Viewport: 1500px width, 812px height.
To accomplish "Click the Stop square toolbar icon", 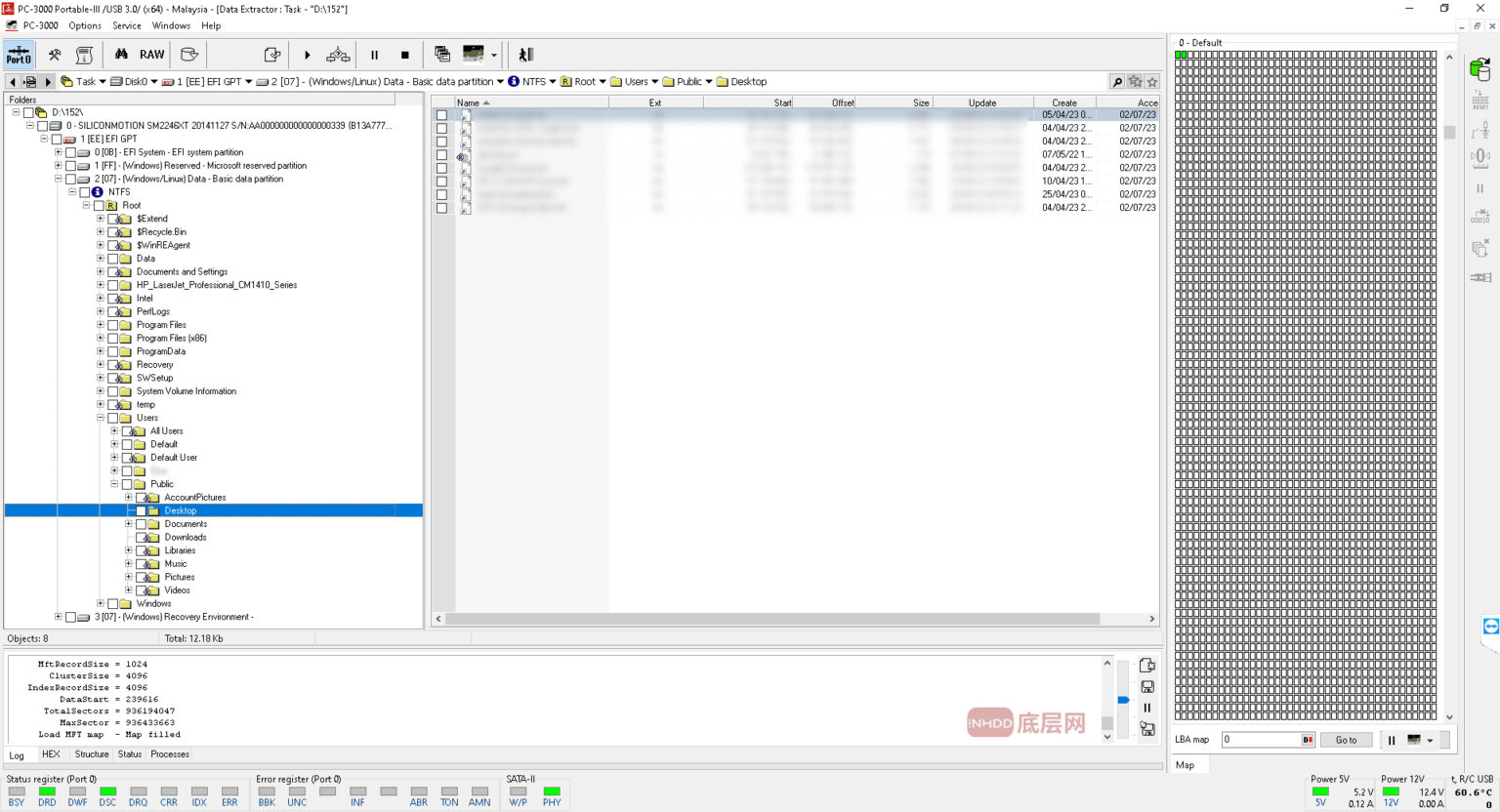I will 404,56.
